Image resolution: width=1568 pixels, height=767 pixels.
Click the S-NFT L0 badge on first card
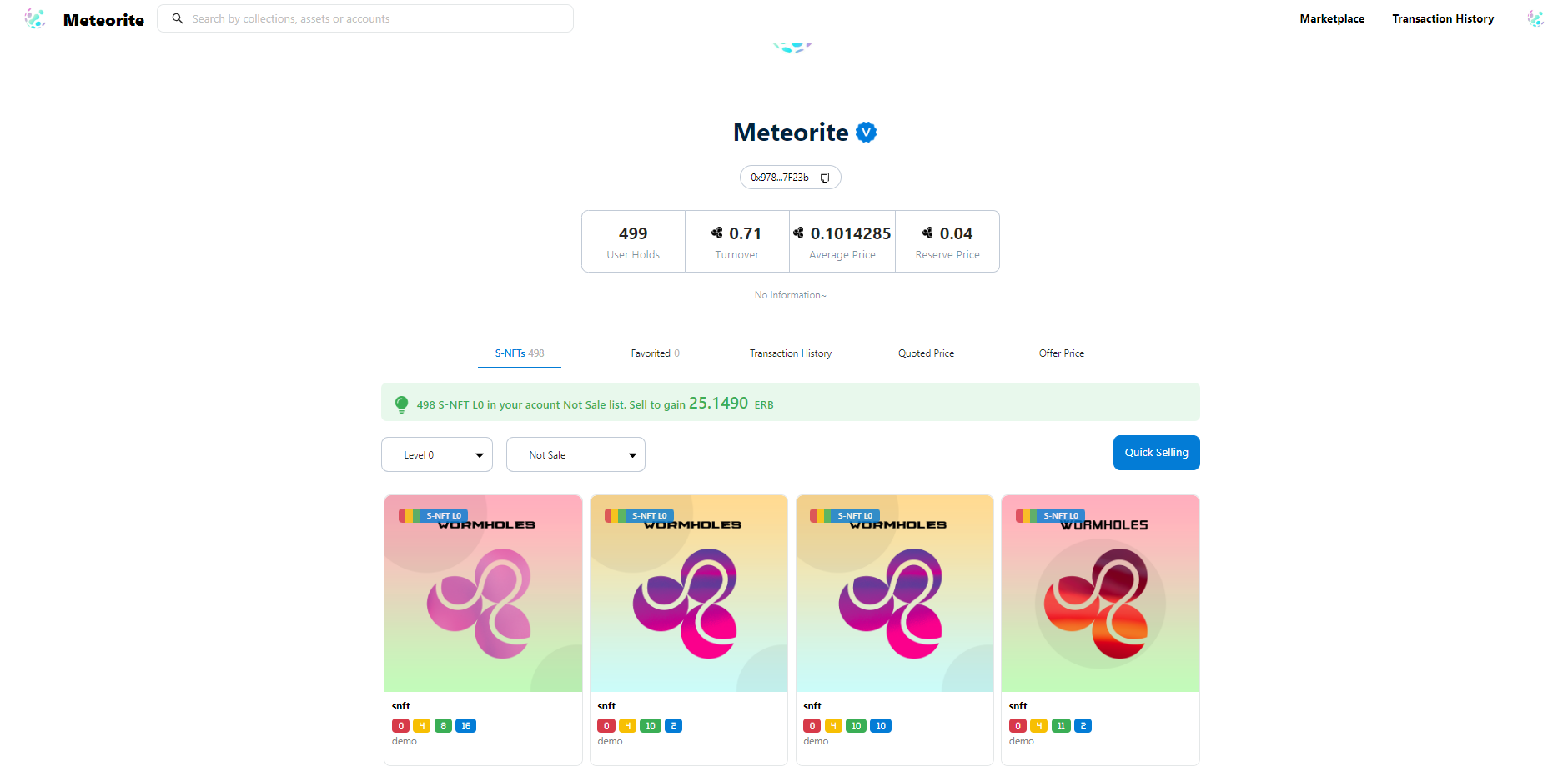[x=443, y=516]
